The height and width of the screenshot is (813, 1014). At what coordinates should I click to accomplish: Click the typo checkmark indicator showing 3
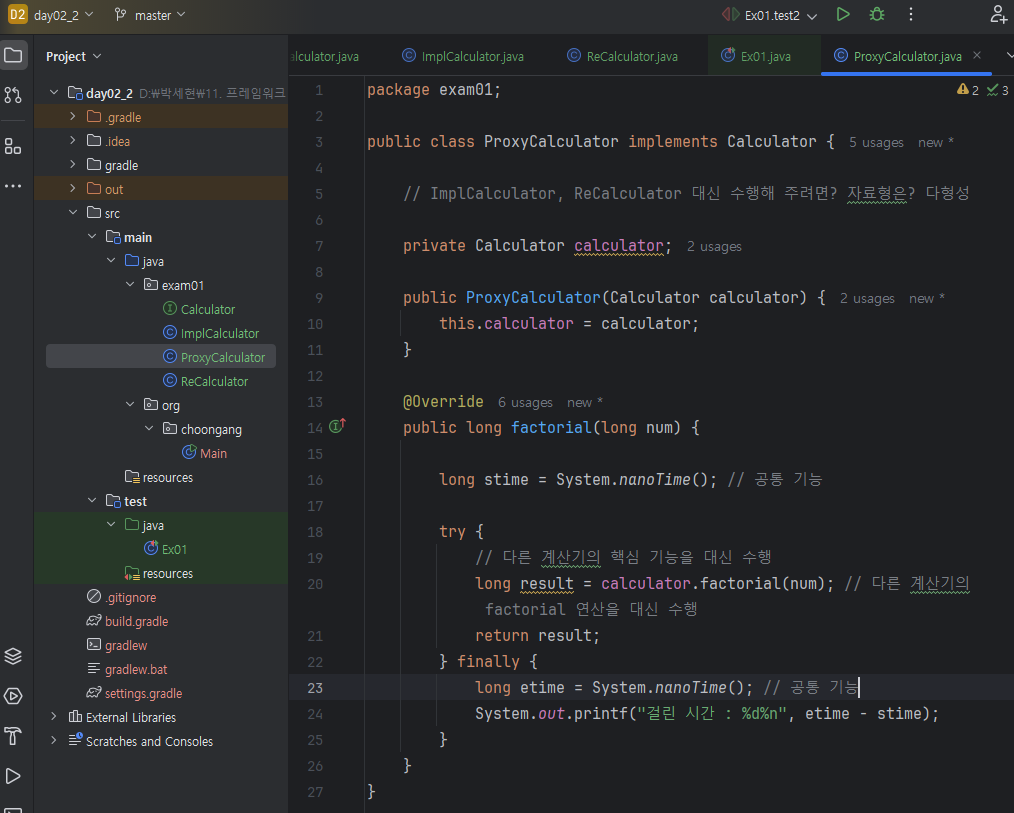[x=998, y=90]
